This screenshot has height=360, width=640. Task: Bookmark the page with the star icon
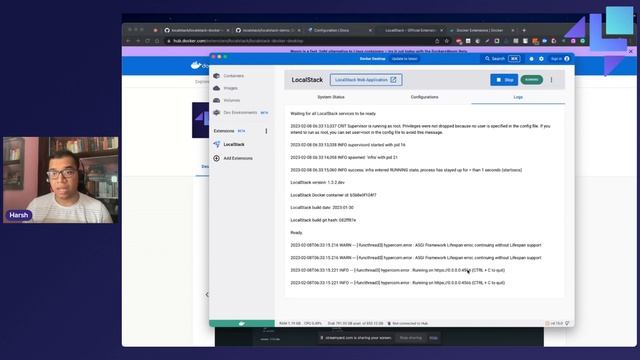point(447,41)
